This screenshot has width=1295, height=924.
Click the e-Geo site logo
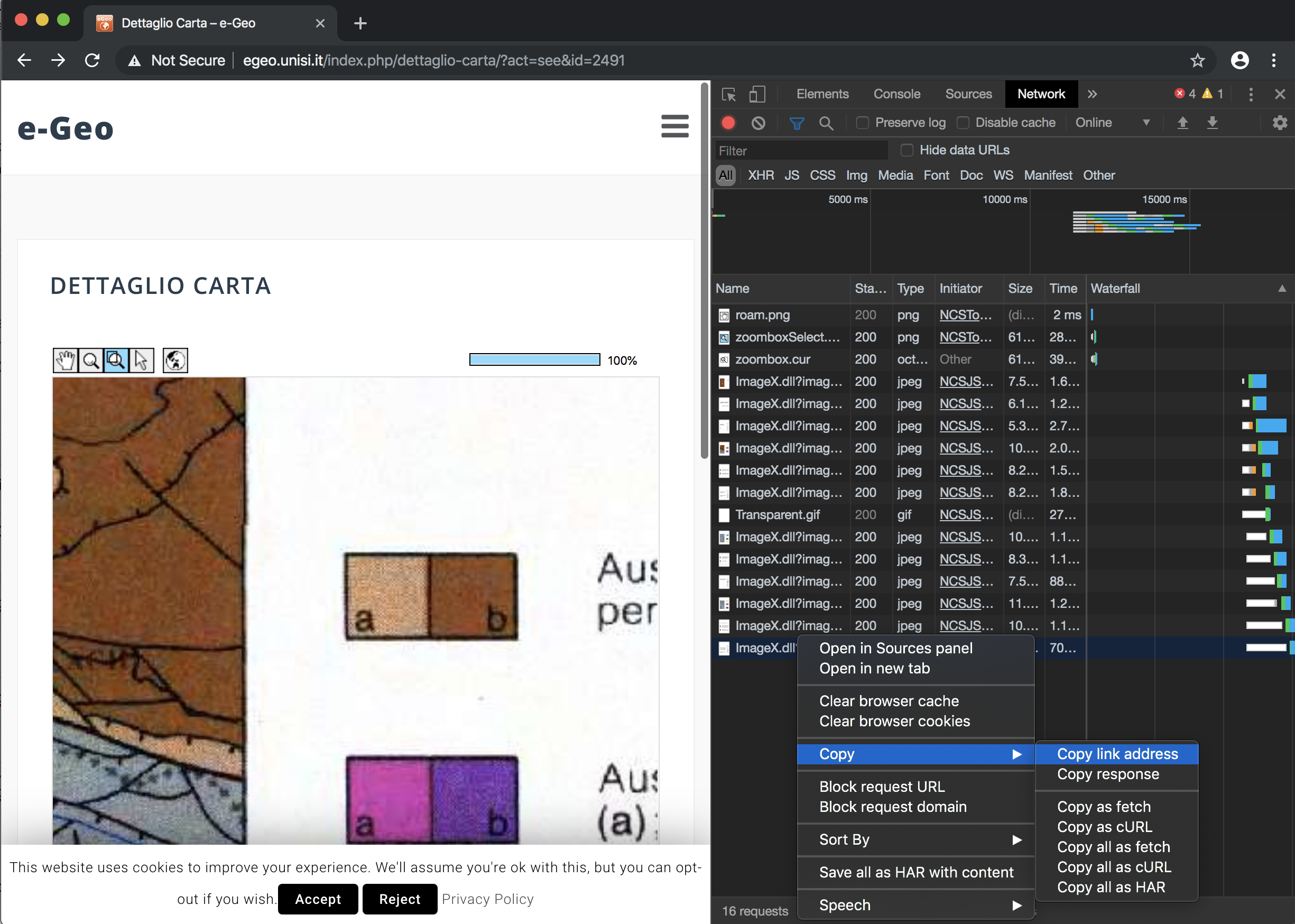pyautogui.click(x=66, y=128)
